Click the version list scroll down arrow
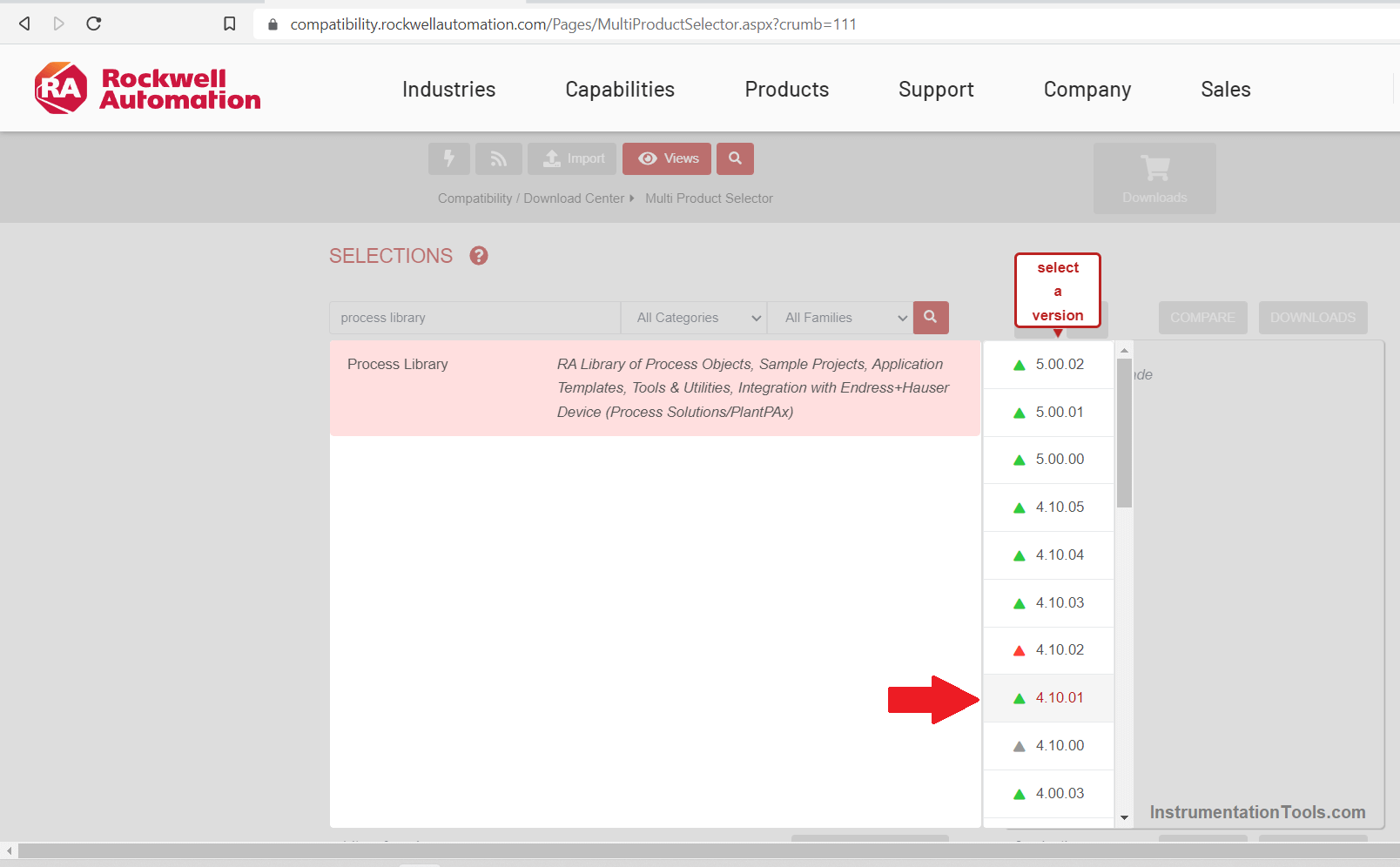The width and height of the screenshot is (1400, 867). [1124, 817]
